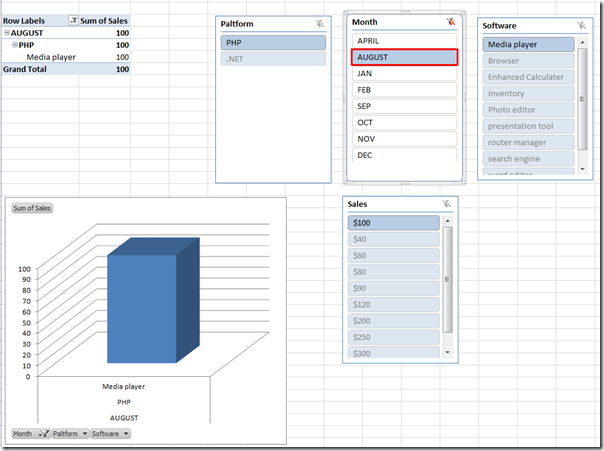
Task: Toggle Browser item in Software slicer
Action: (528, 61)
